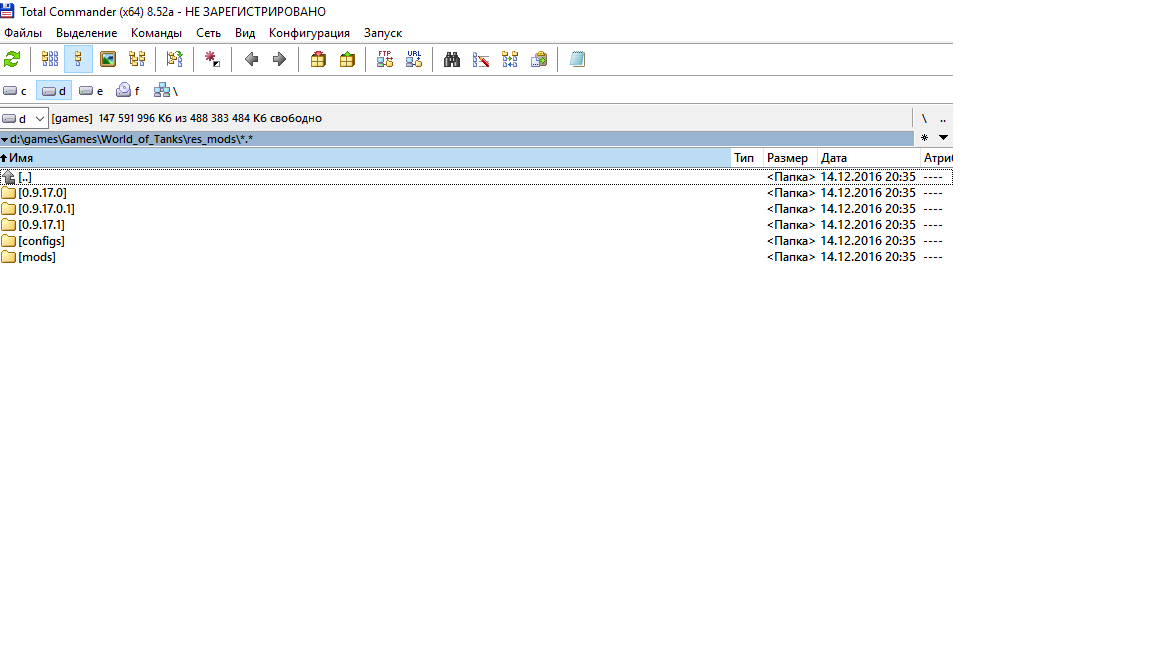Viewport: 1152px width, 648px height.
Task: Open the directory history dropdown arrow
Action: 943,138
